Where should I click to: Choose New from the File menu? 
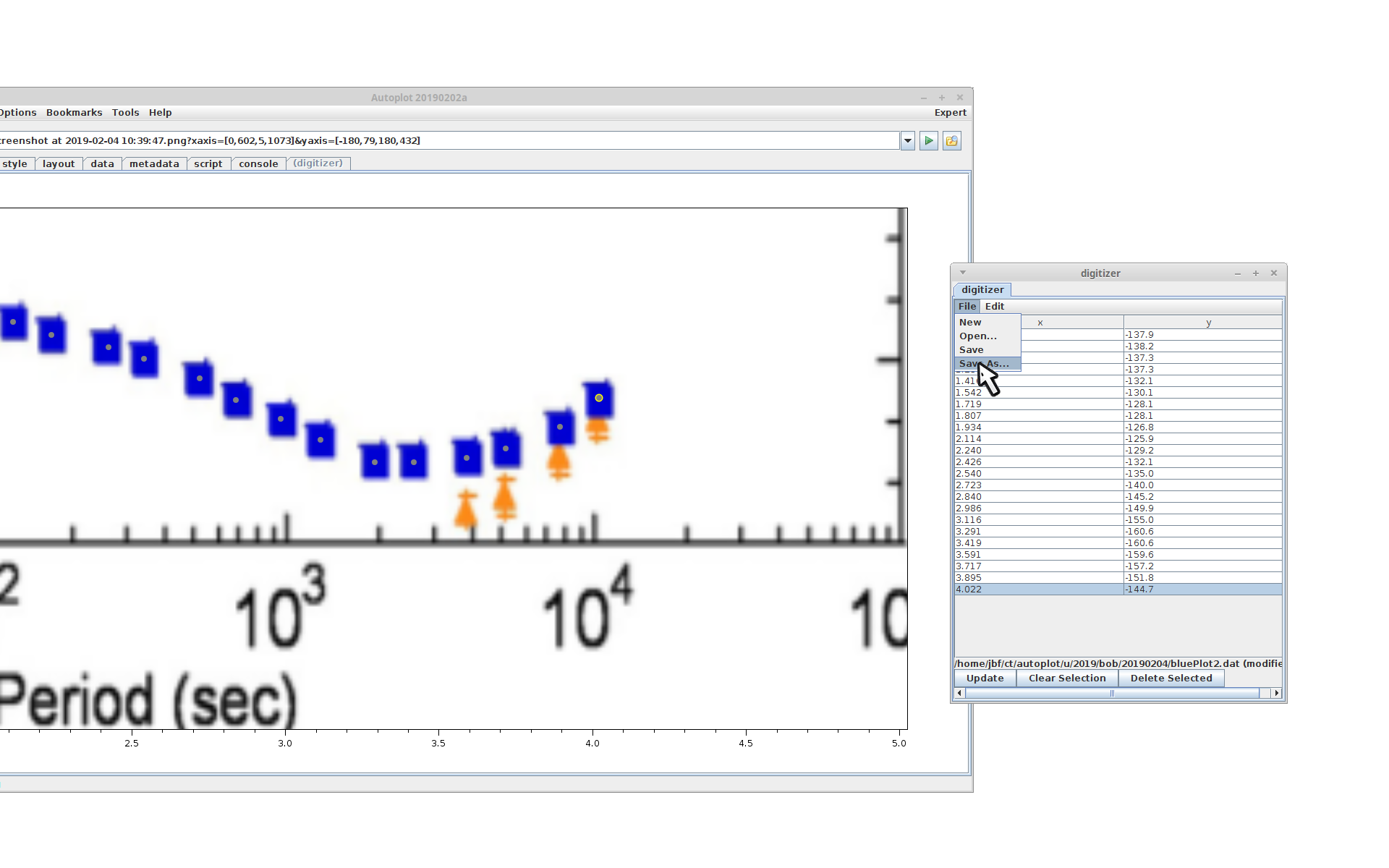[x=987, y=323]
